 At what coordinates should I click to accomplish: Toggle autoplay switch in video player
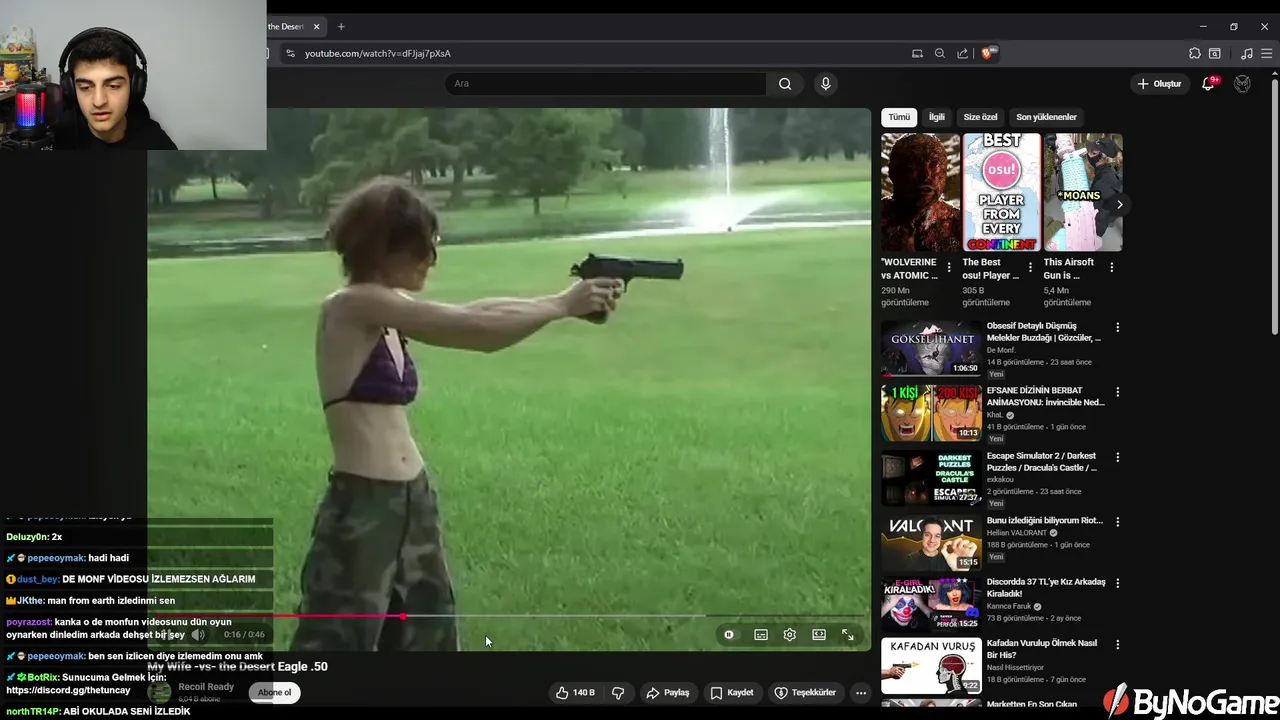pos(729,635)
